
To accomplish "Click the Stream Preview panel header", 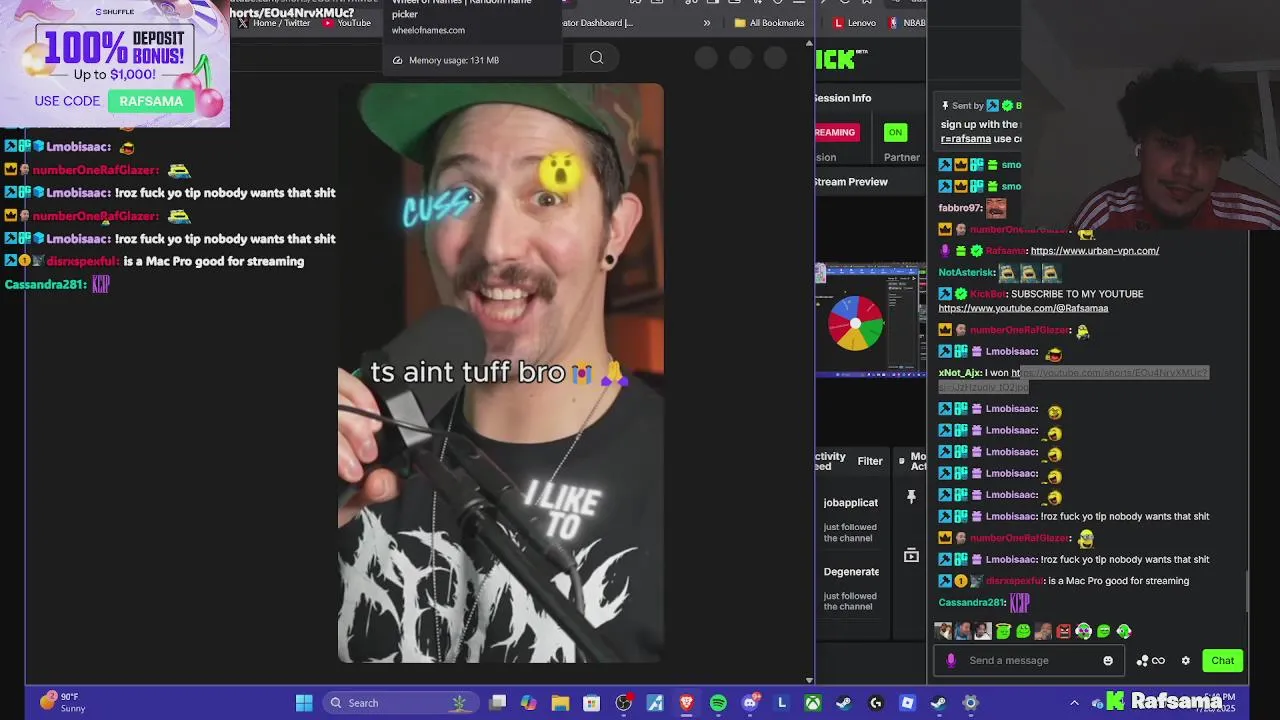I will click(851, 182).
